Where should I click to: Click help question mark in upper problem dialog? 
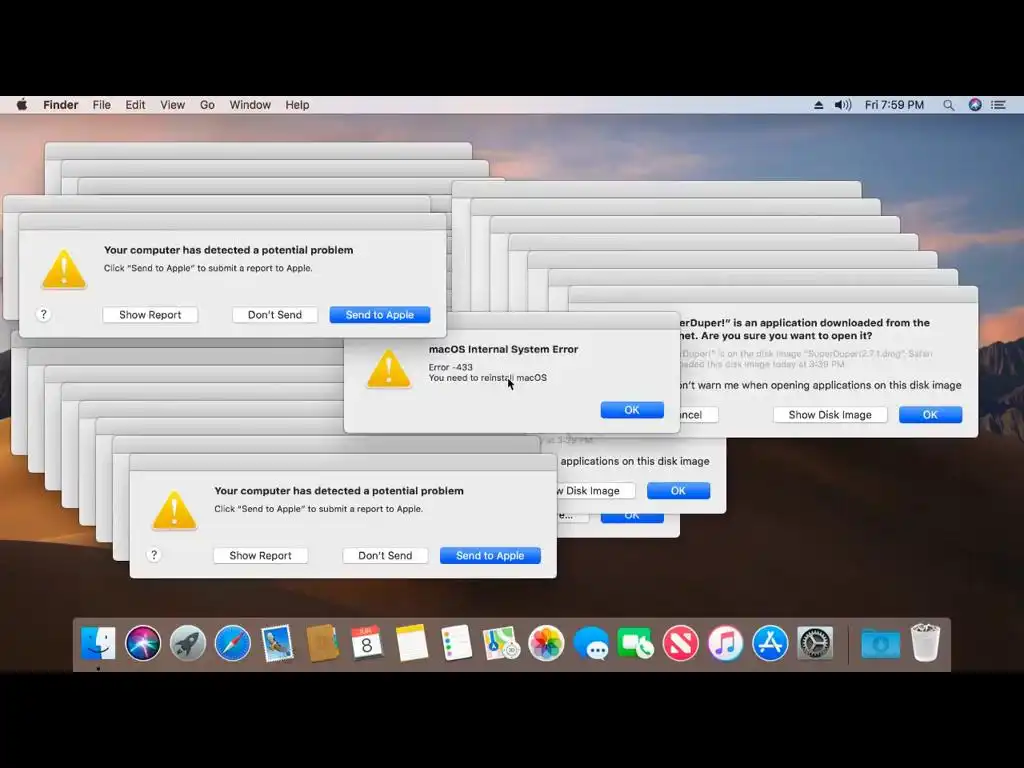(44, 315)
